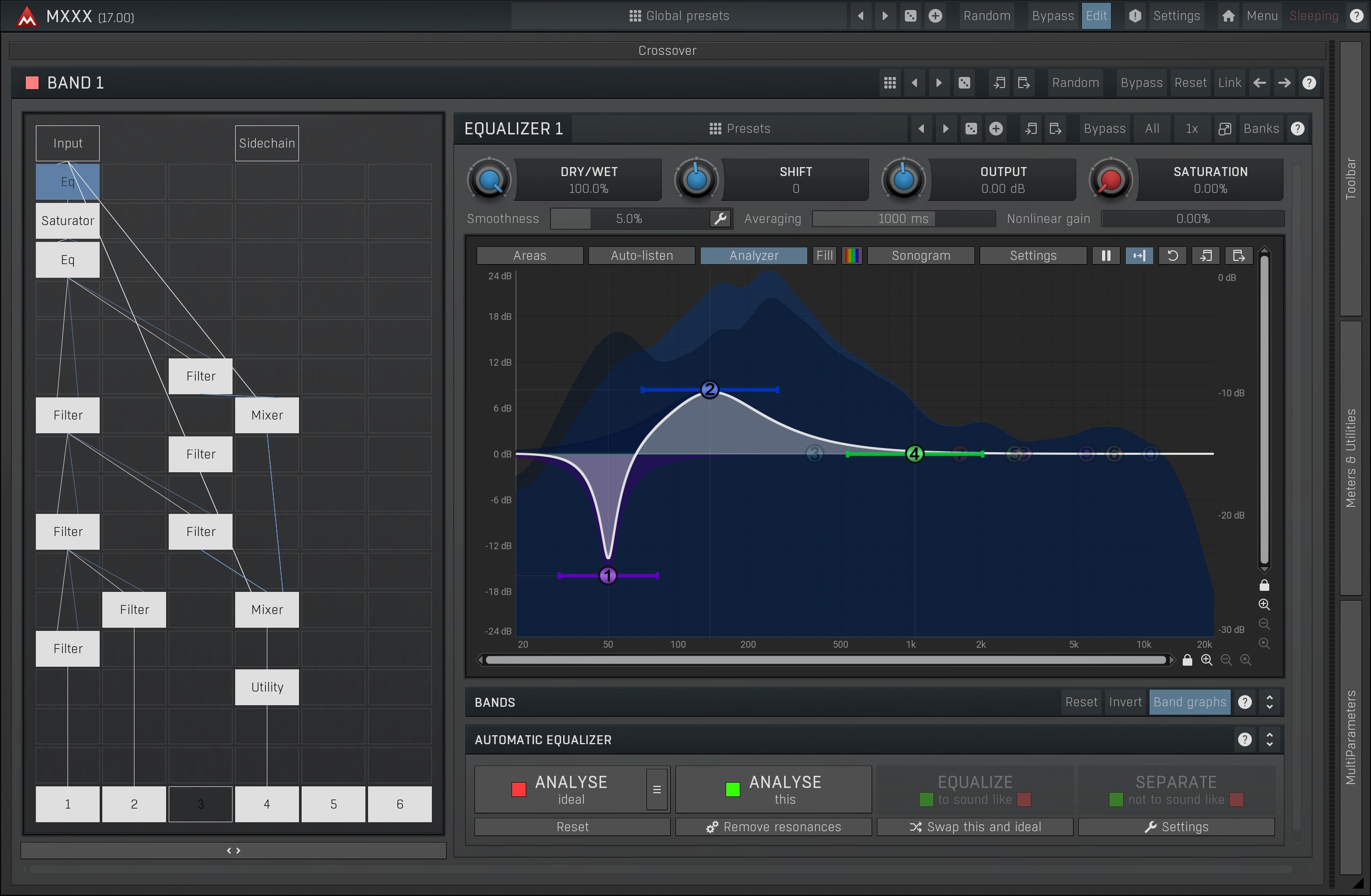
Task: Collapse the Automatic Equalizer section
Action: click(x=1270, y=739)
